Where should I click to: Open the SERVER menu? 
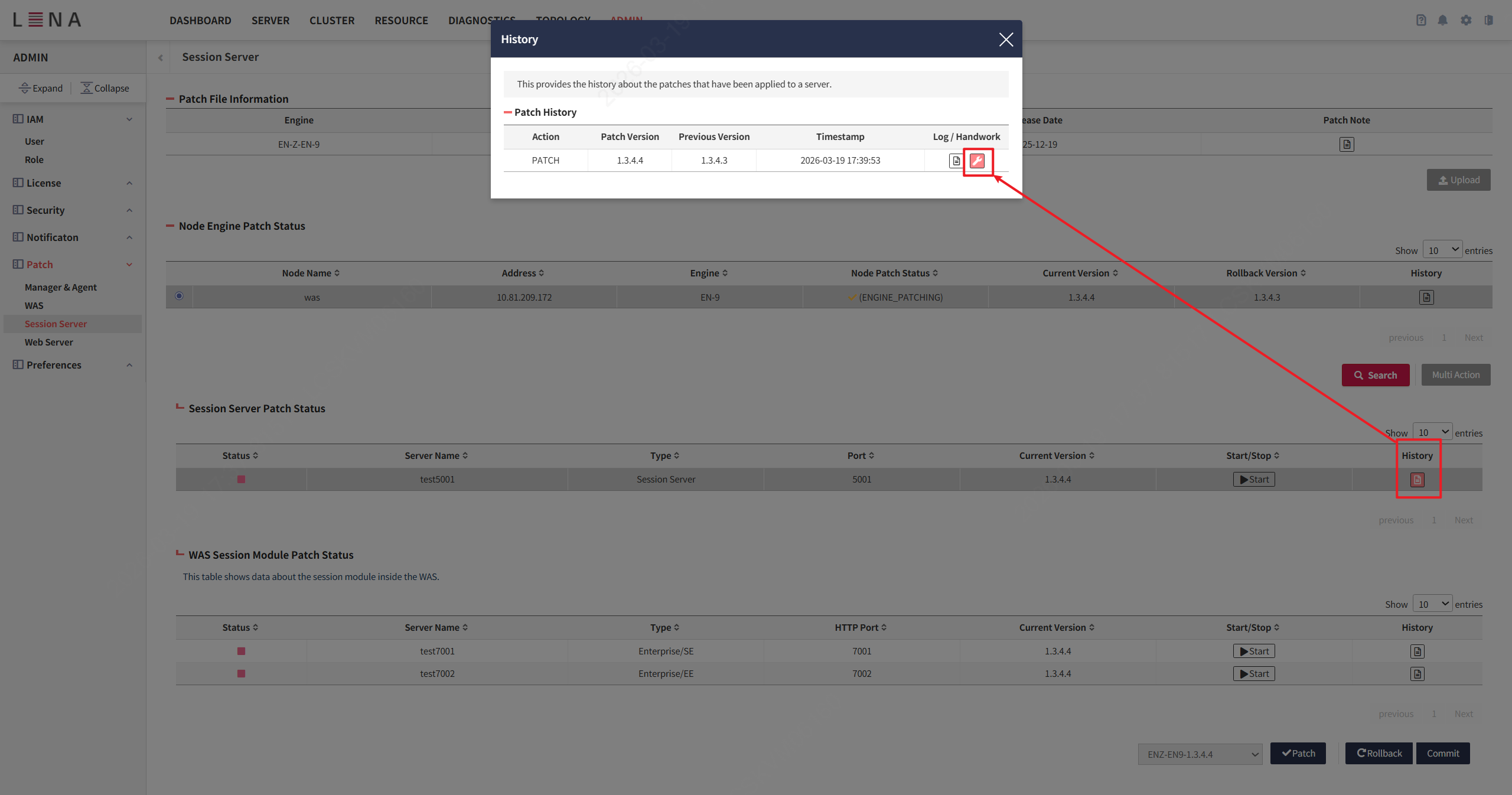click(x=271, y=21)
